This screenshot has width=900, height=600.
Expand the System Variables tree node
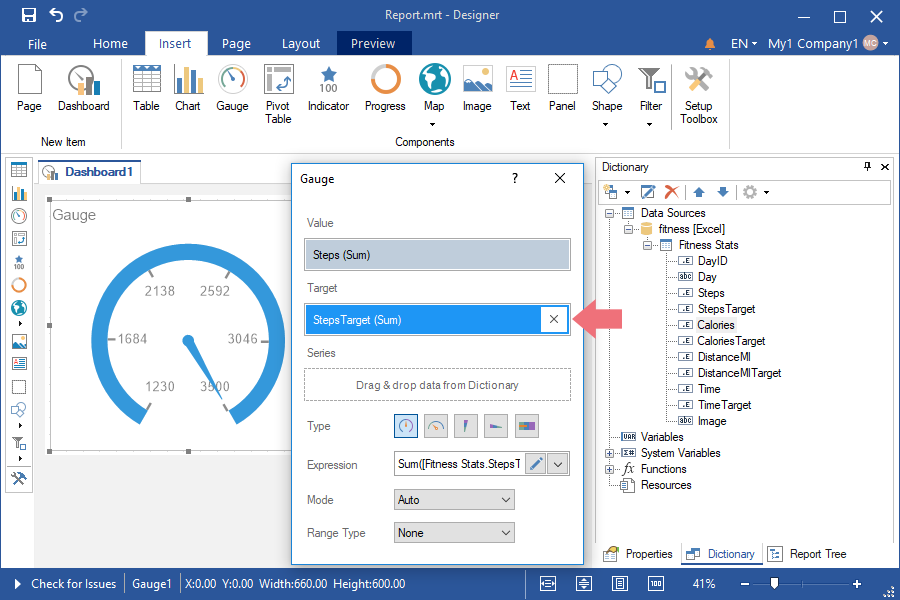coord(610,453)
